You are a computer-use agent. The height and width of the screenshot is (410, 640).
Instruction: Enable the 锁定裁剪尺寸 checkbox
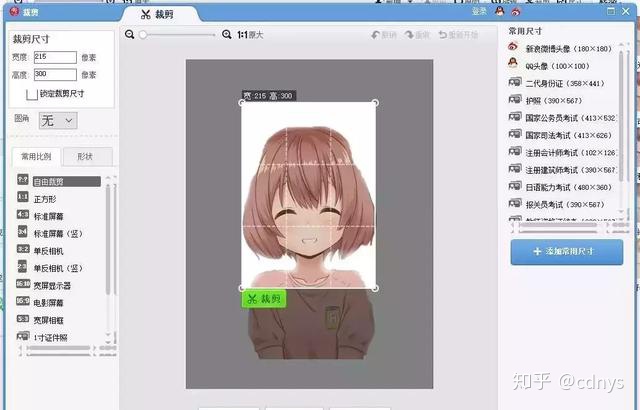pos(32,94)
